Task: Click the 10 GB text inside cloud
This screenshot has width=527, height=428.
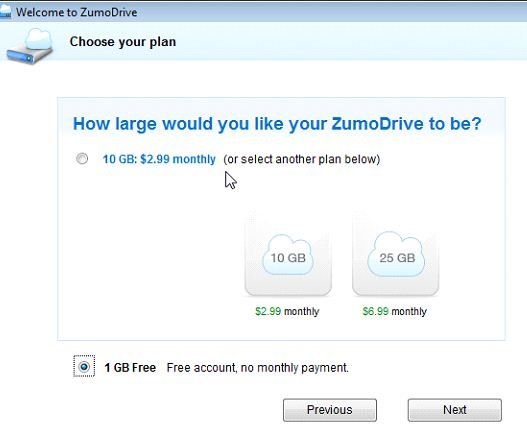Action: [288, 258]
